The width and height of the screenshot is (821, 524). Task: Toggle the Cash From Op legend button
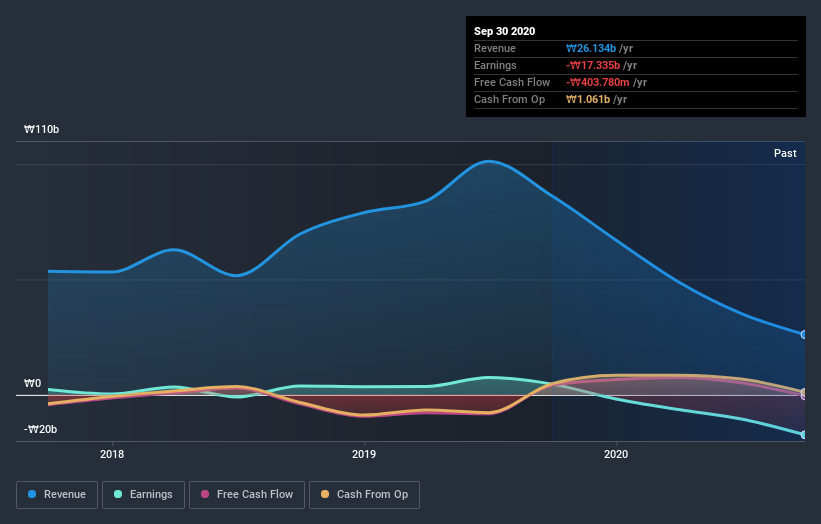coord(364,495)
